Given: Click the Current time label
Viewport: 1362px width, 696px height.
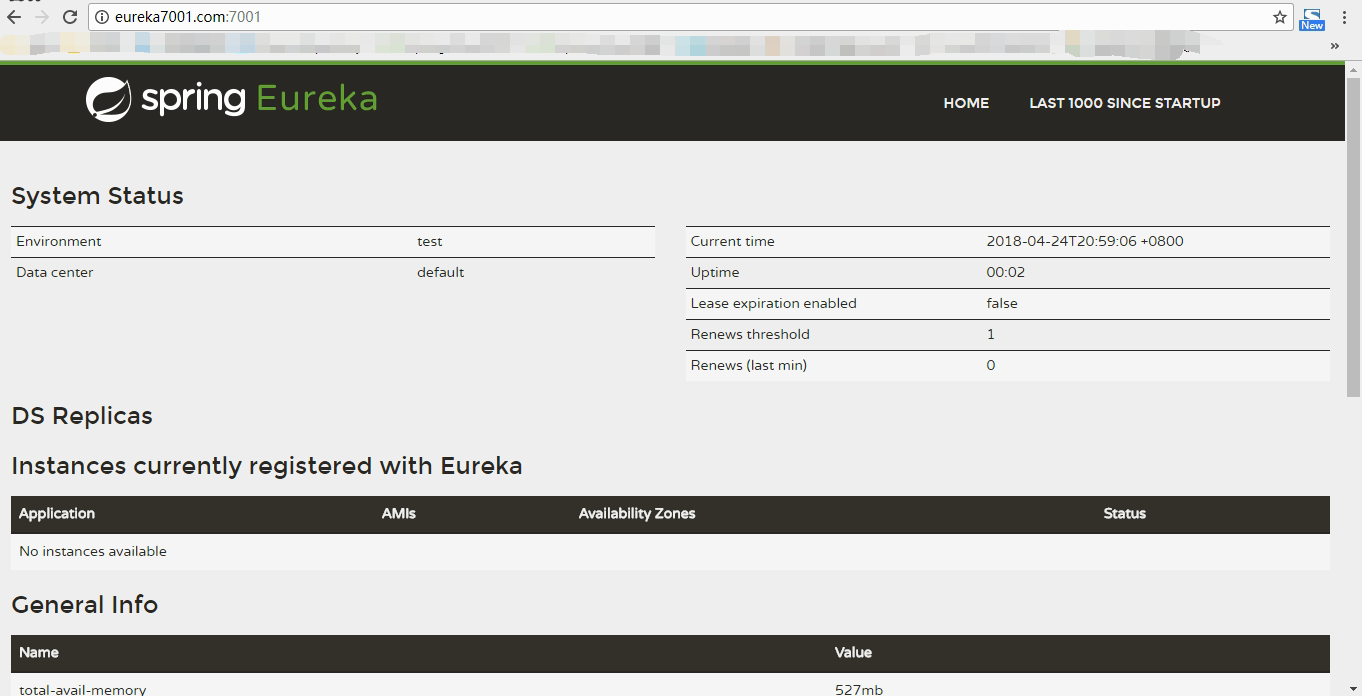Looking at the screenshot, I should click(x=732, y=241).
